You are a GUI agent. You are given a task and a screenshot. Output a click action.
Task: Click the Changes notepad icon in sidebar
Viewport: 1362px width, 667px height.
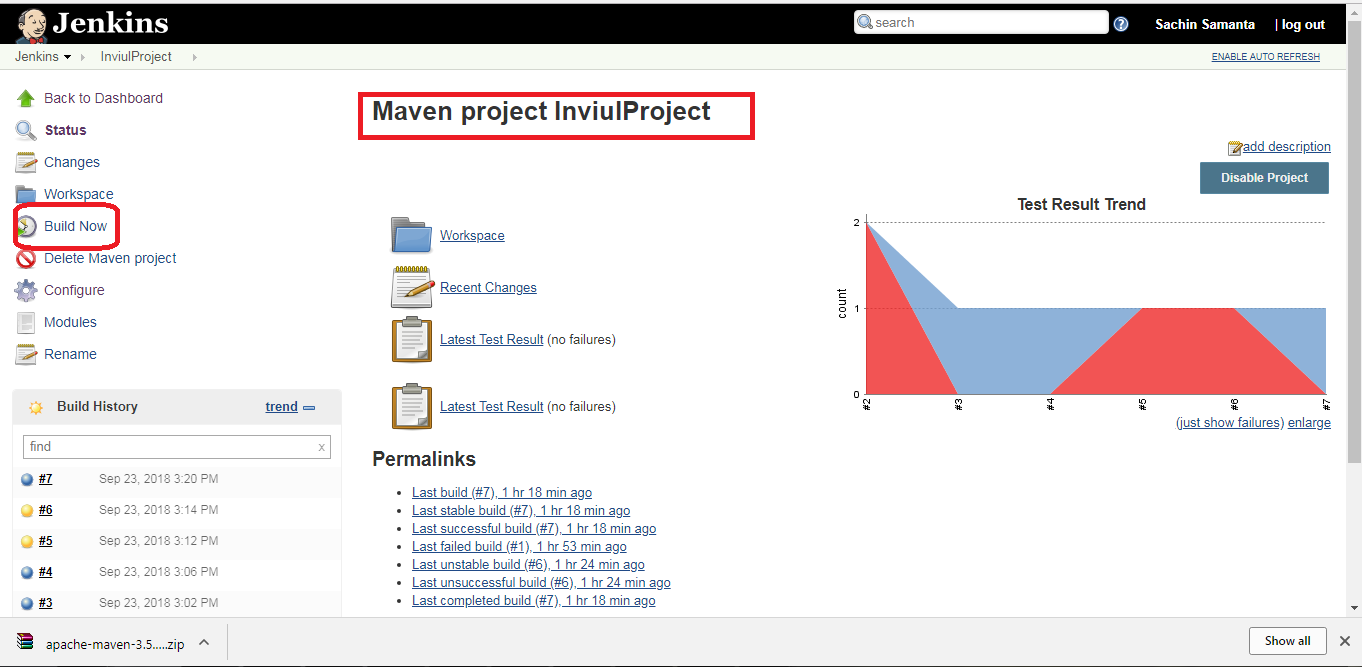tap(26, 162)
